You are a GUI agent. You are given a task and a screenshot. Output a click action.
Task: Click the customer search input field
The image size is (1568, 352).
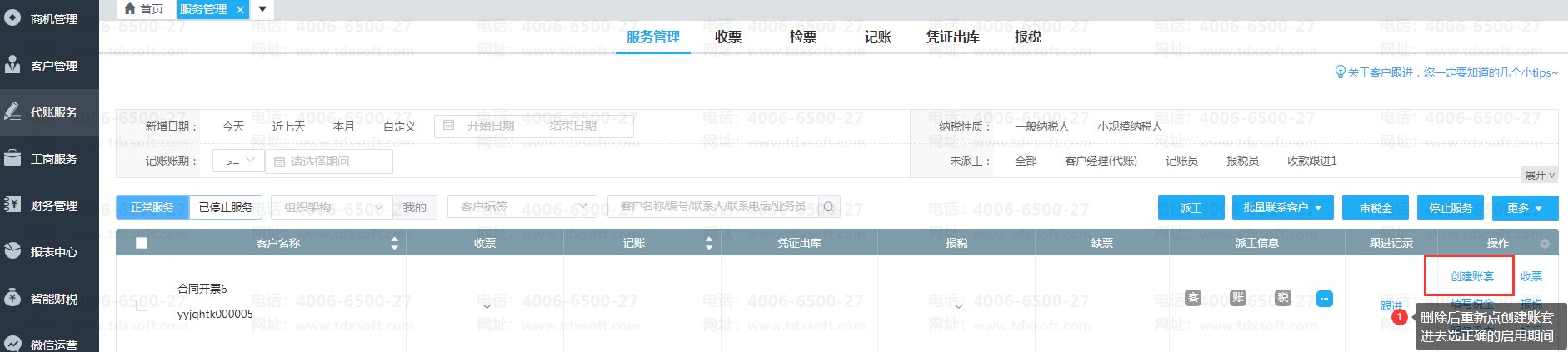[x=712, y=206]
